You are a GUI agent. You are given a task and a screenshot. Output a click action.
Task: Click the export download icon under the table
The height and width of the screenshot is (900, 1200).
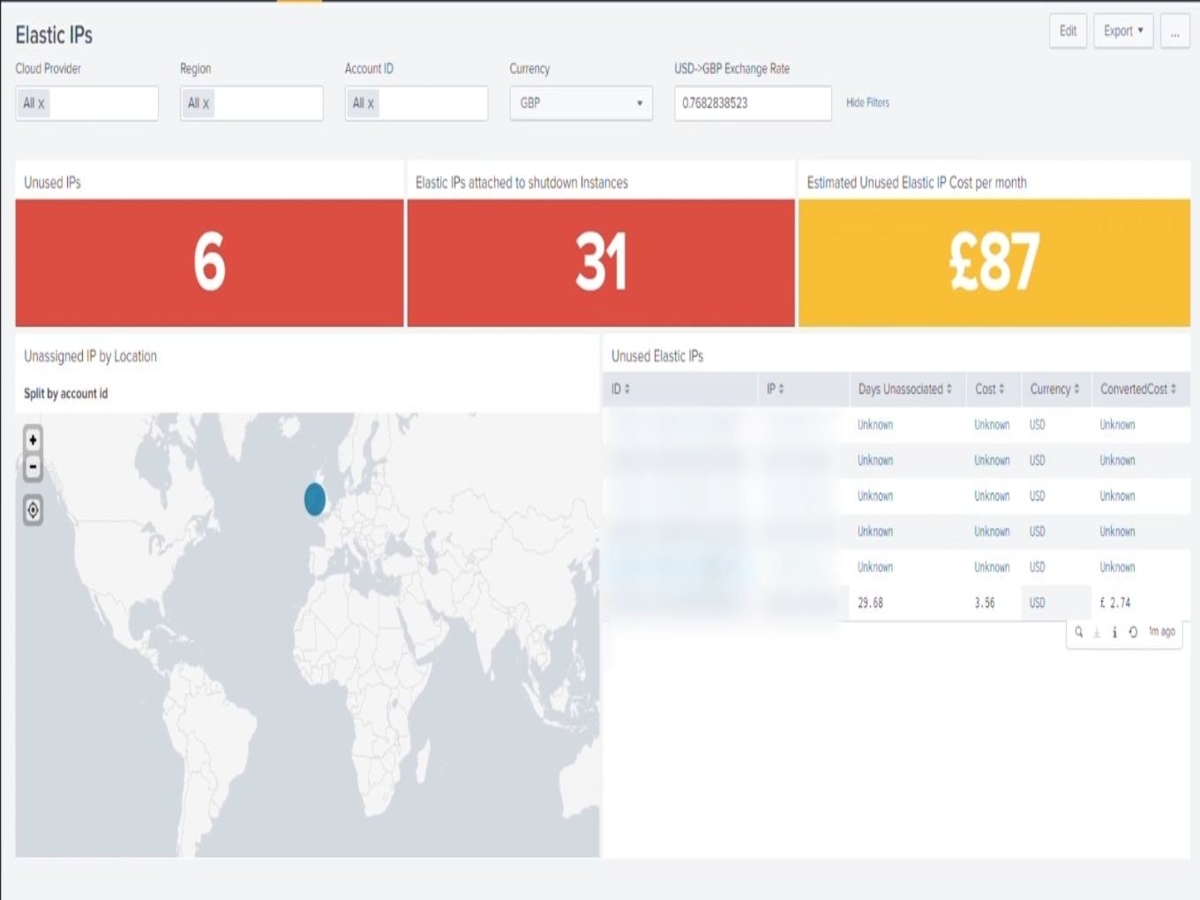tap(1097, 632)
